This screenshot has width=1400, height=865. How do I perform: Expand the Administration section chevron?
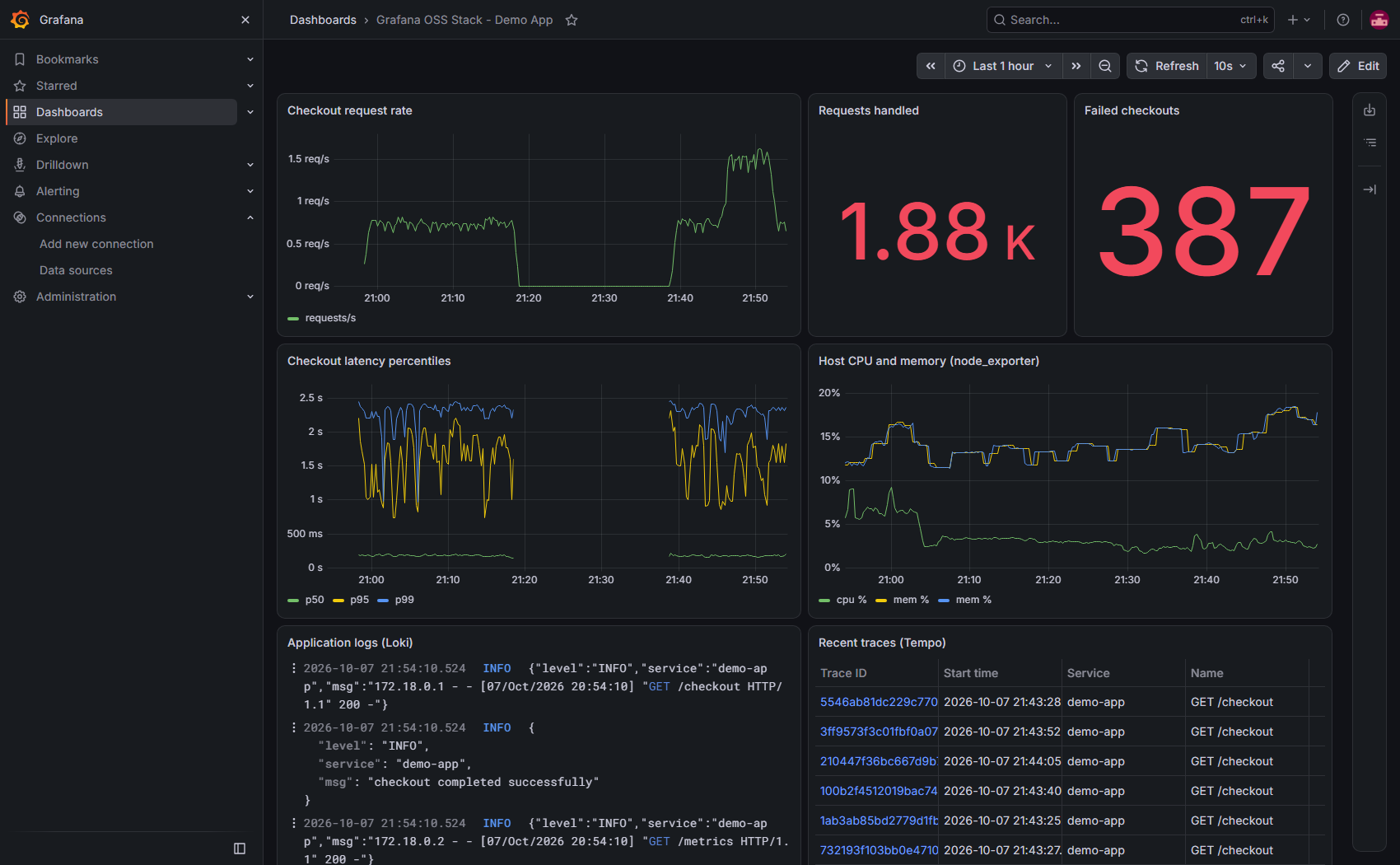(250, 297)
